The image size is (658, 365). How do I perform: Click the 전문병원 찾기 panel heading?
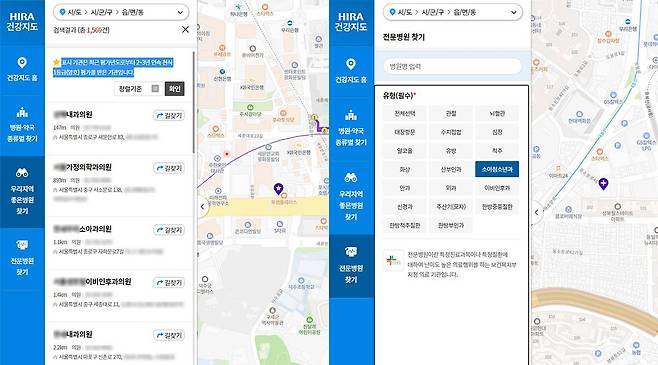[x=404, y=37]
